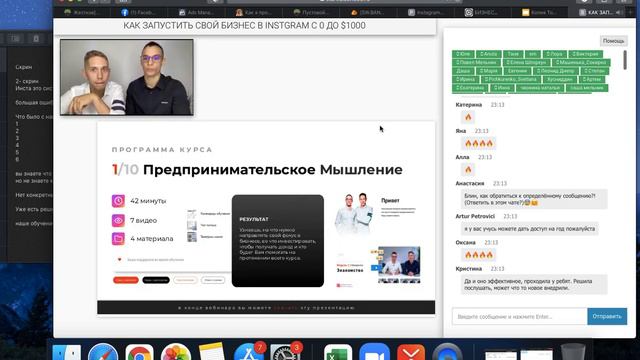The width and height of the screenshot is (640, 360).
Task: Click the Отправить send button
Action: [x=607, y=316]
